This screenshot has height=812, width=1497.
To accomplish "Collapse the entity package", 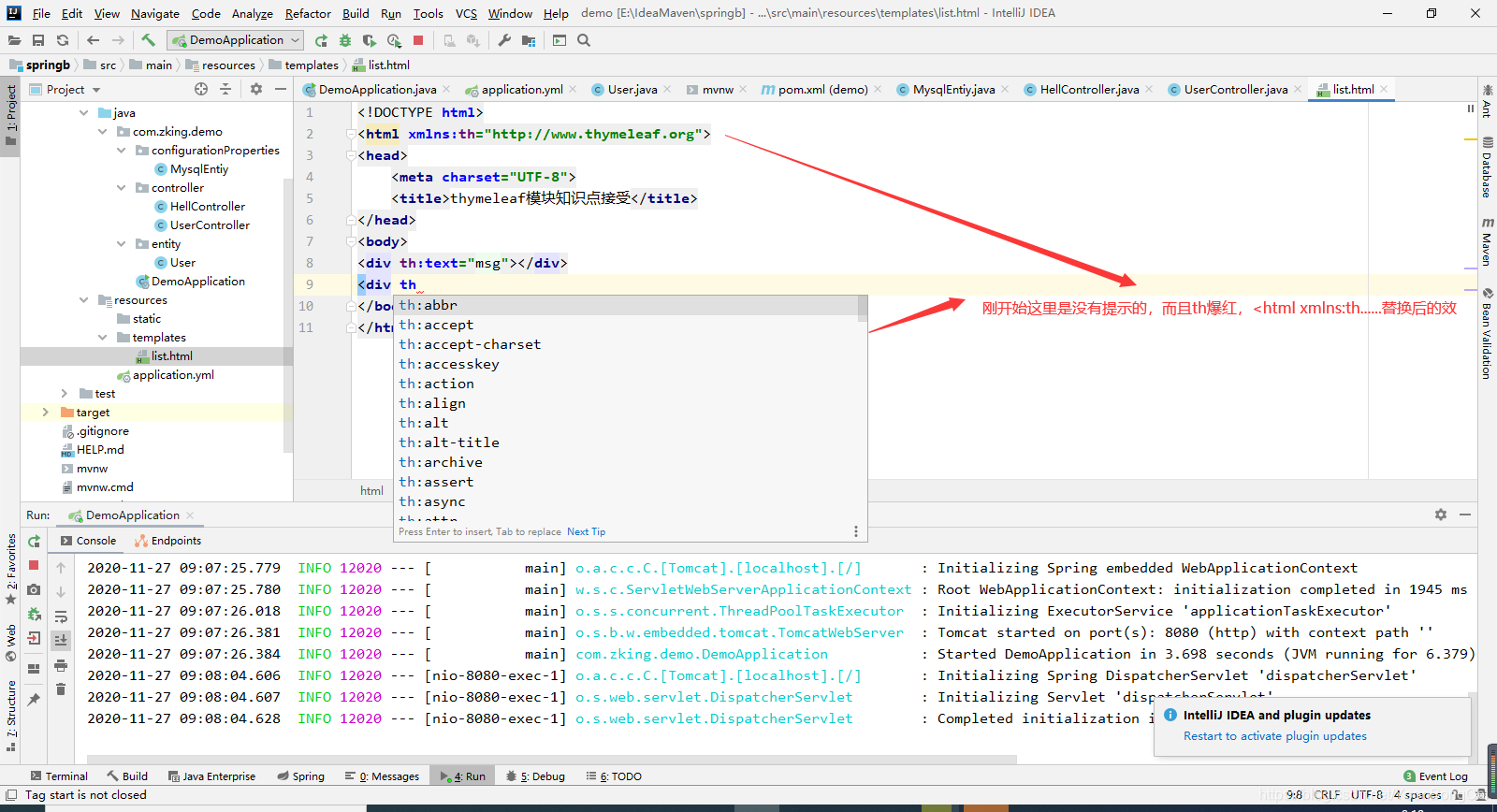I will [121, 243].
